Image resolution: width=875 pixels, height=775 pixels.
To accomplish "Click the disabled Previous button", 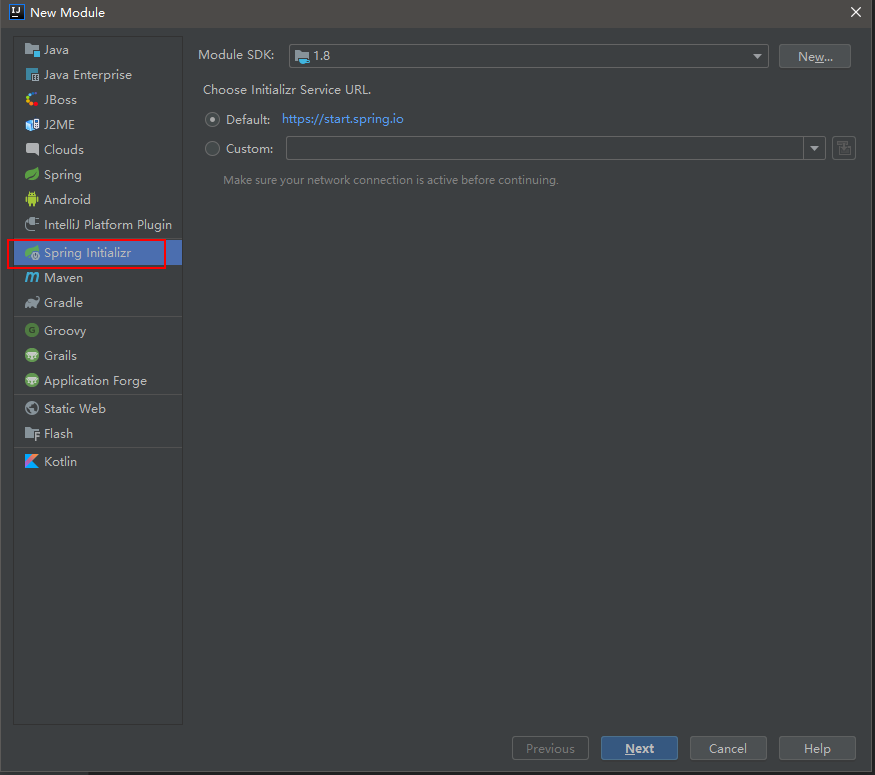I will point(550,748).
